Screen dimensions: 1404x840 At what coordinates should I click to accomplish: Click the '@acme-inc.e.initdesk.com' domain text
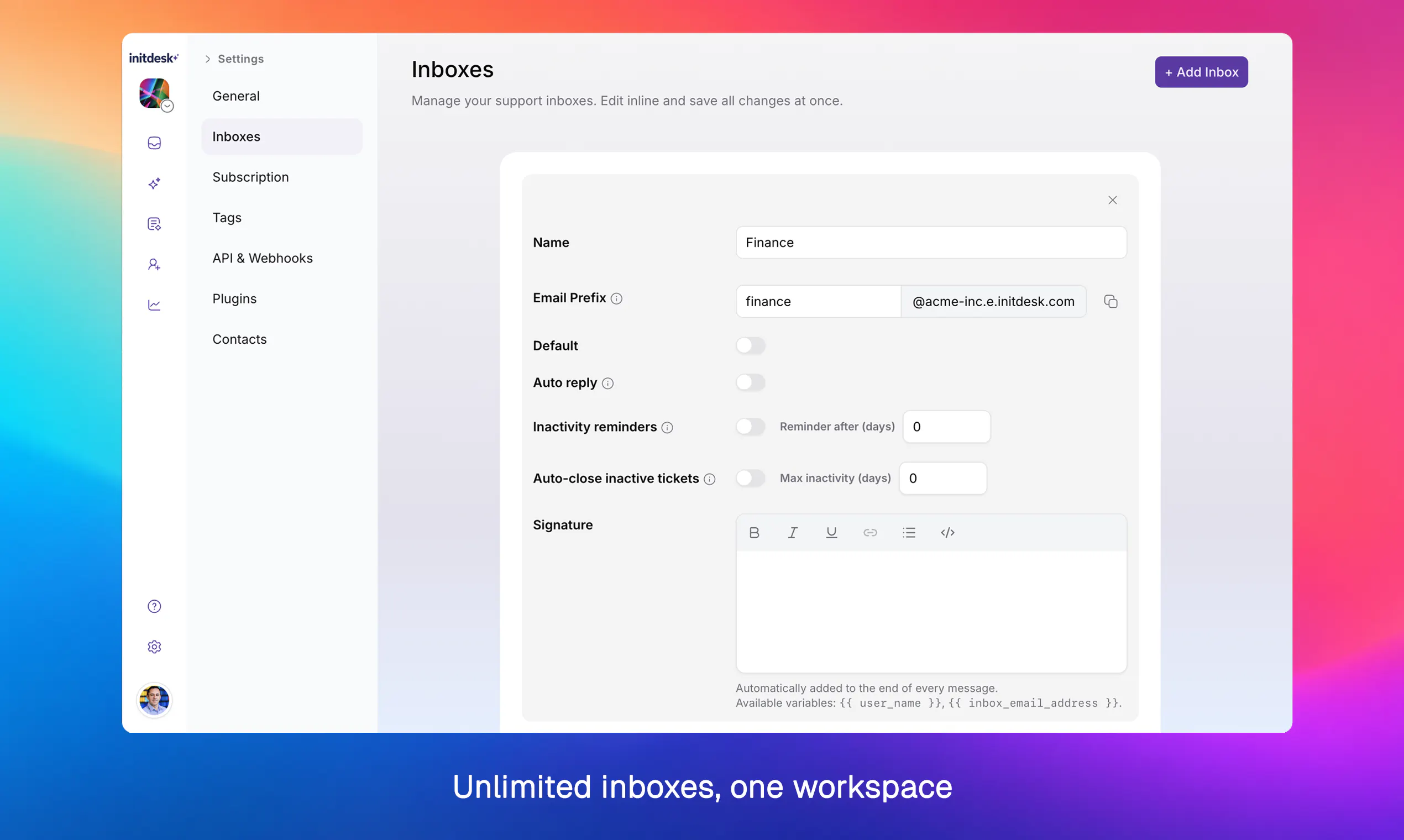coord(993,301)
